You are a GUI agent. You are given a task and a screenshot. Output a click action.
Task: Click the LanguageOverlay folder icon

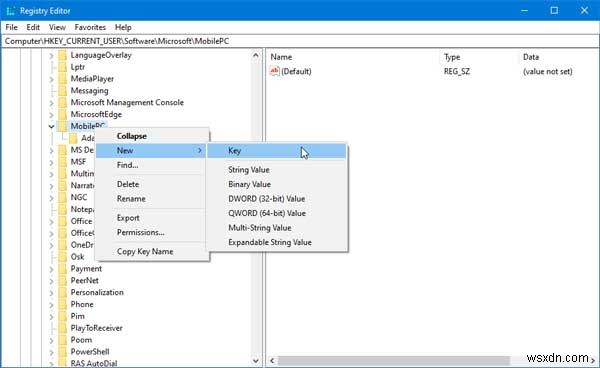(62, 55)
